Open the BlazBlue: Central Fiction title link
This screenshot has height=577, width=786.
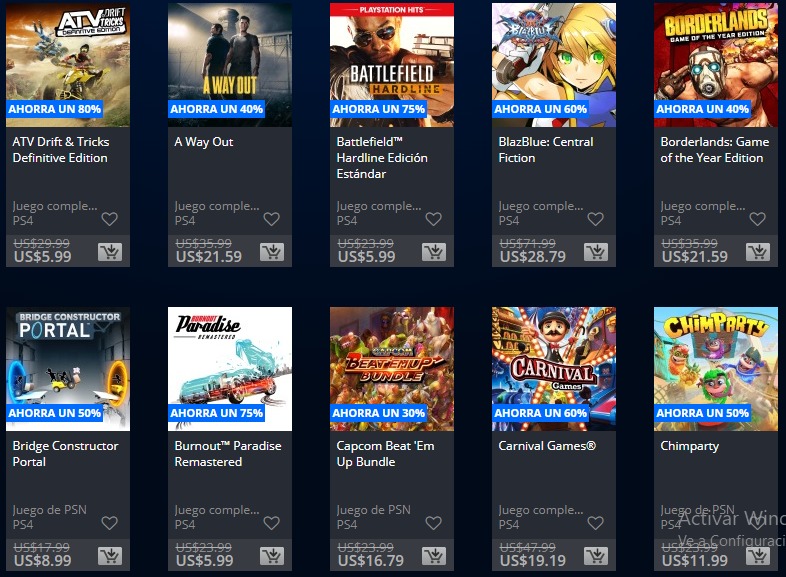pos(546,150)
